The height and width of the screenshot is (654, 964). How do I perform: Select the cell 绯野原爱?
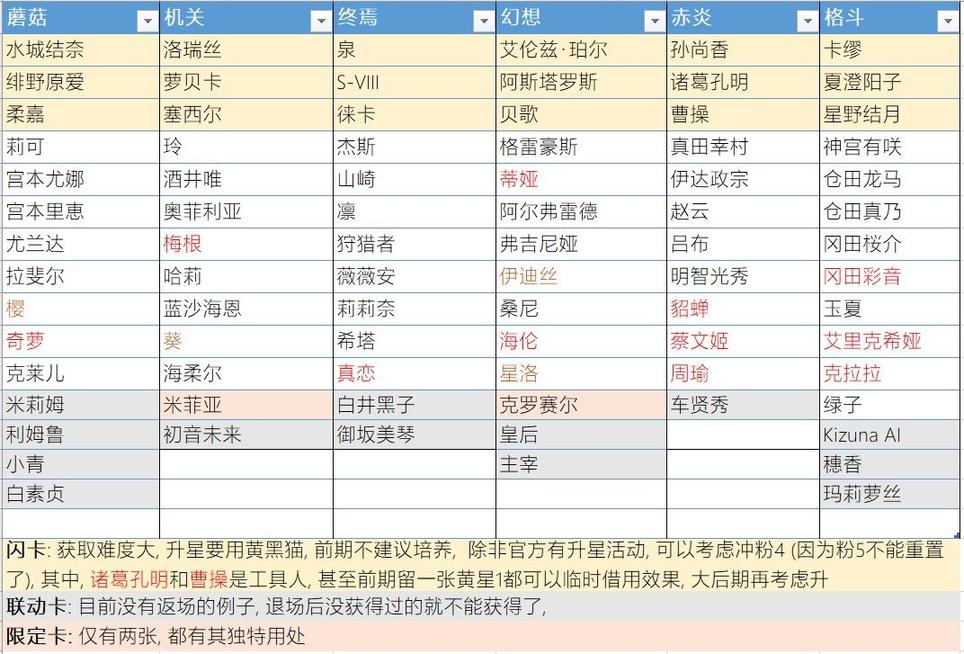[x=81, y=82]
